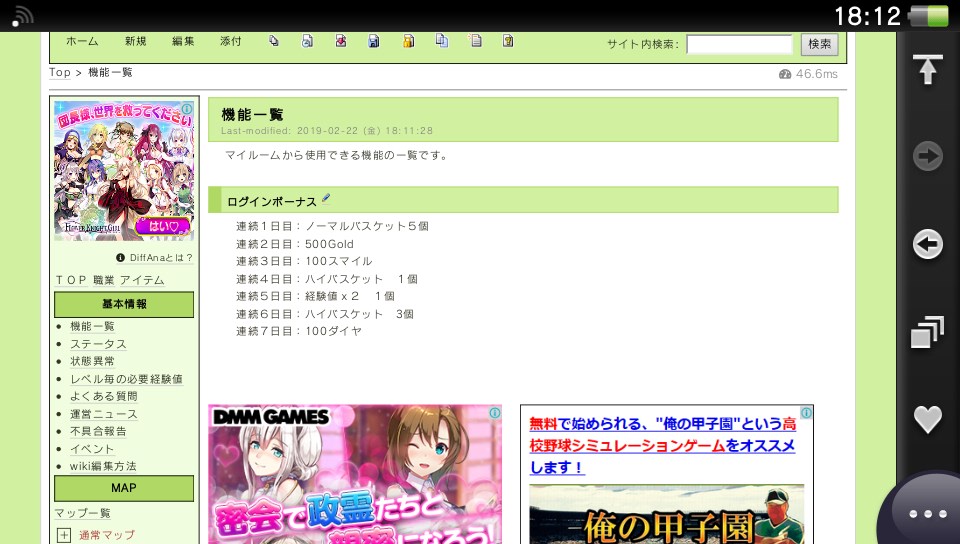Screen dimensions: 960x544
Task: Go to レベル毎の必要経験値 page
Action: (126, 379)
